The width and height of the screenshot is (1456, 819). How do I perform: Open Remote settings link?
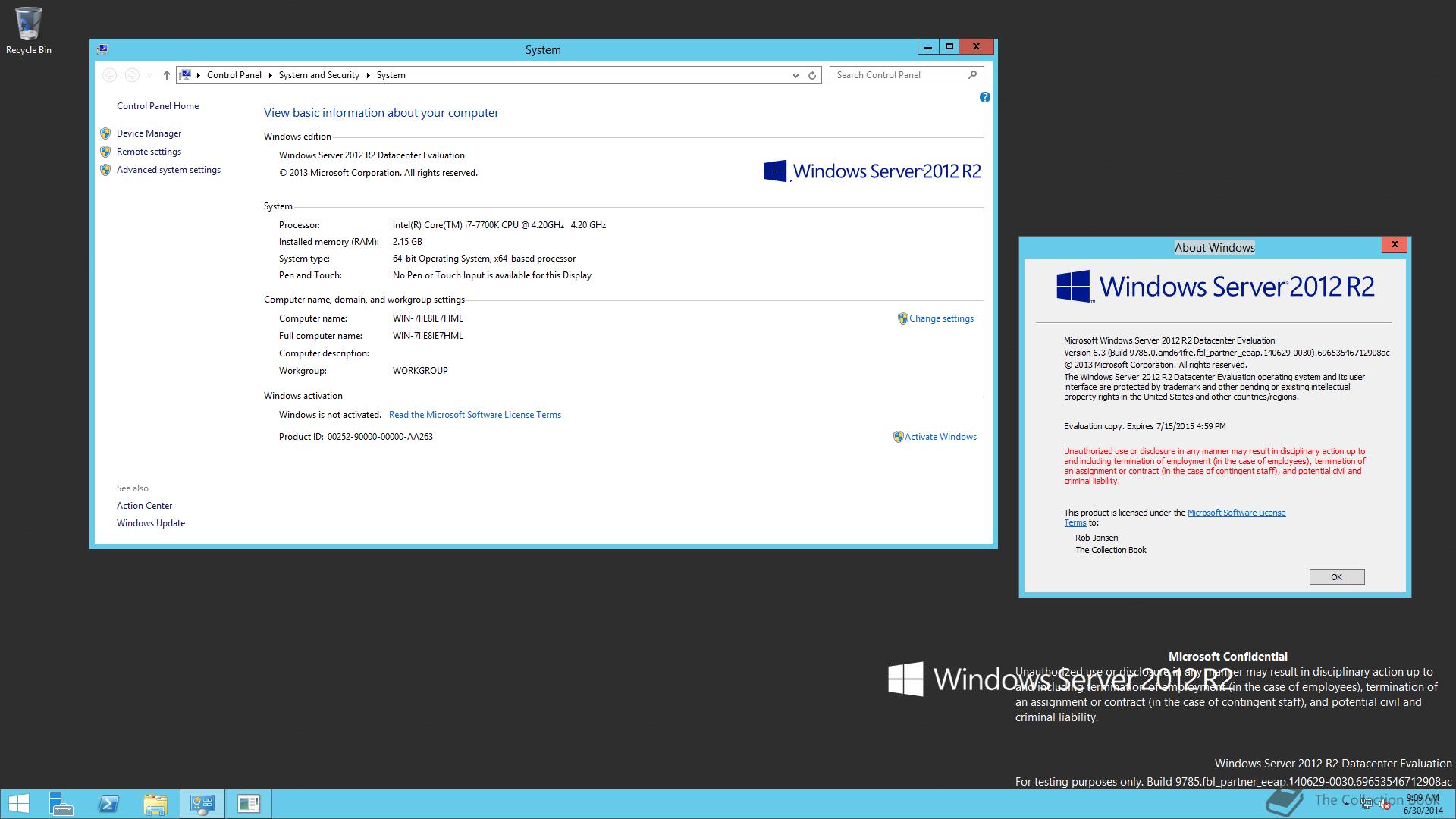149,152
